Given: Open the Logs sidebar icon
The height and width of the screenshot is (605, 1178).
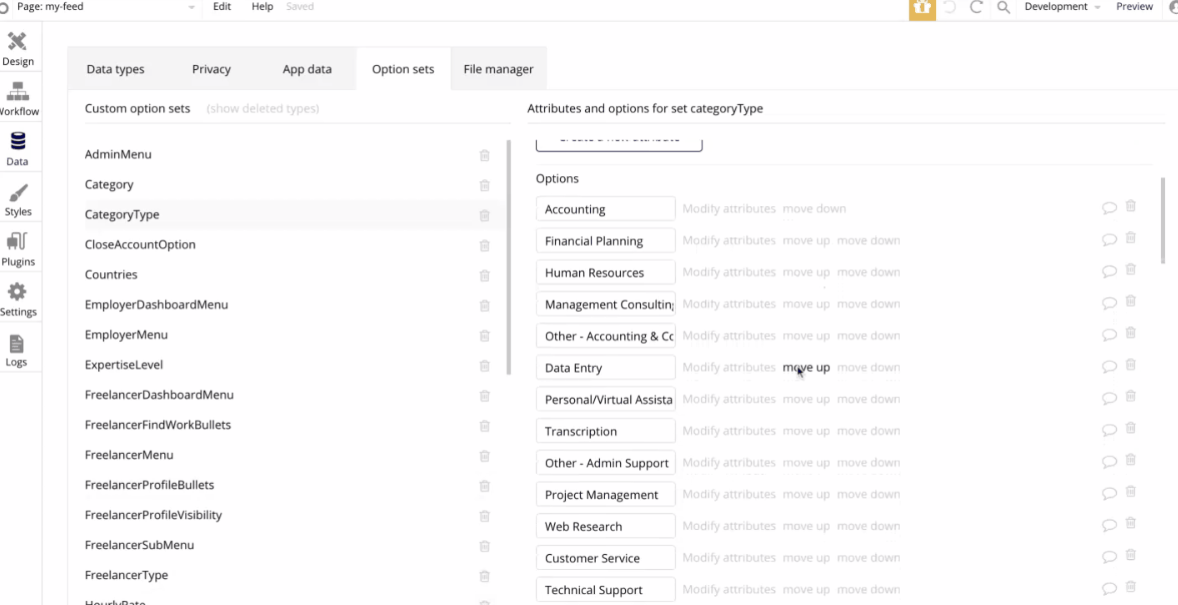Looking at the screenshot, I should click(17, 350).
